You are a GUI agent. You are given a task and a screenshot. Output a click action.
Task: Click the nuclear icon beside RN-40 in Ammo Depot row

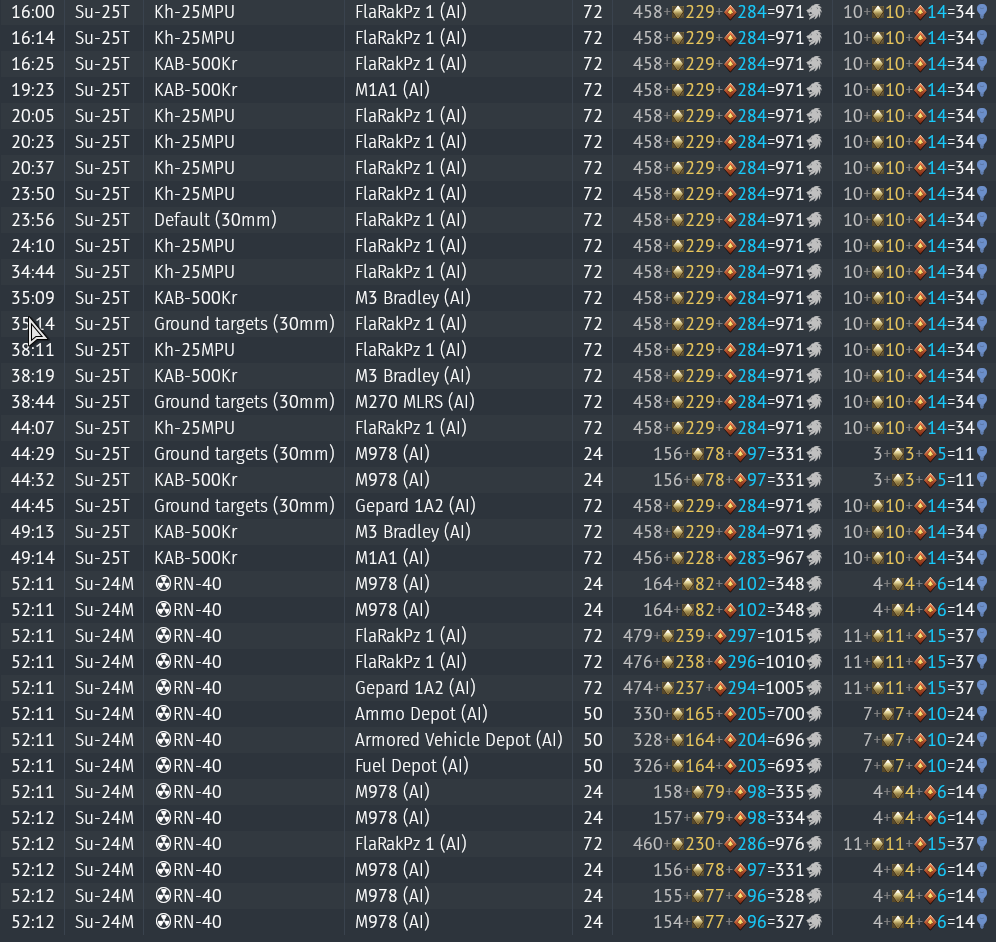click(x=164, y=714)
